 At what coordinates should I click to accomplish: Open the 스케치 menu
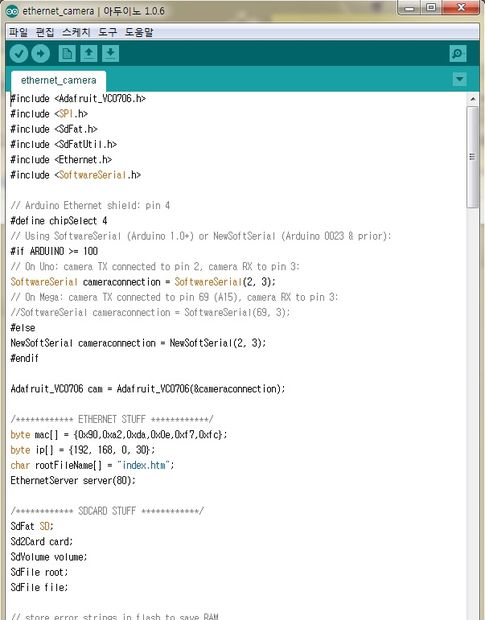76,32
